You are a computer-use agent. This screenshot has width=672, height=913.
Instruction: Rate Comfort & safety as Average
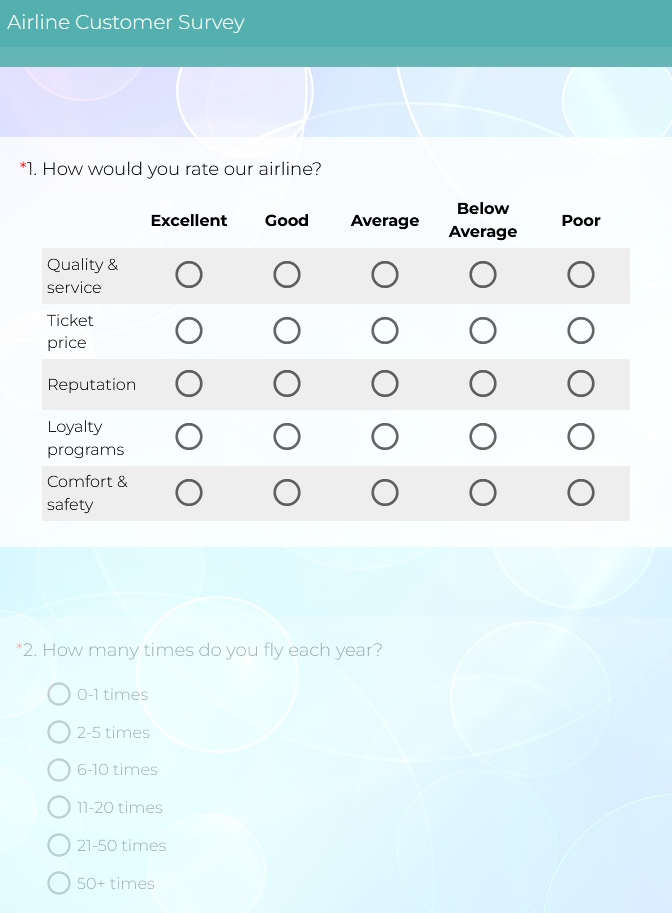pyautogui.click(x=385, y=493)
